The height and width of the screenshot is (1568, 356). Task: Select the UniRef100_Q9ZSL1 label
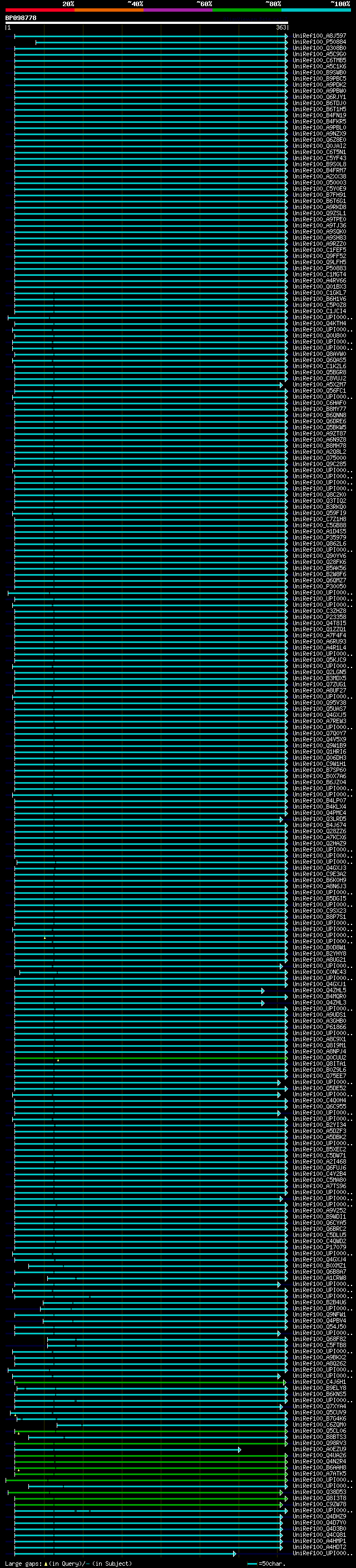tap(319, 213)
